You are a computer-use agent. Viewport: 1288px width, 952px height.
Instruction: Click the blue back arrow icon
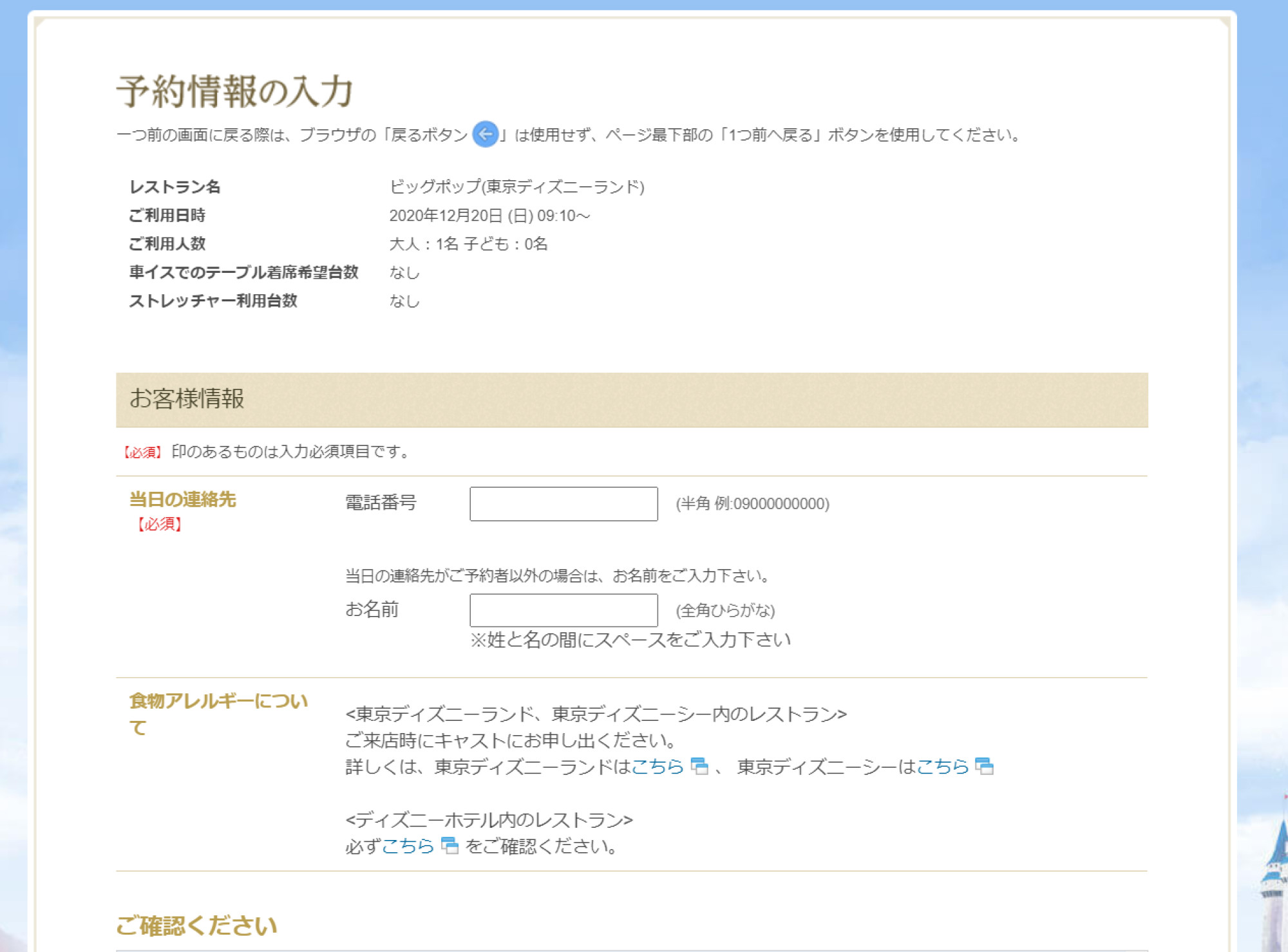485,135
